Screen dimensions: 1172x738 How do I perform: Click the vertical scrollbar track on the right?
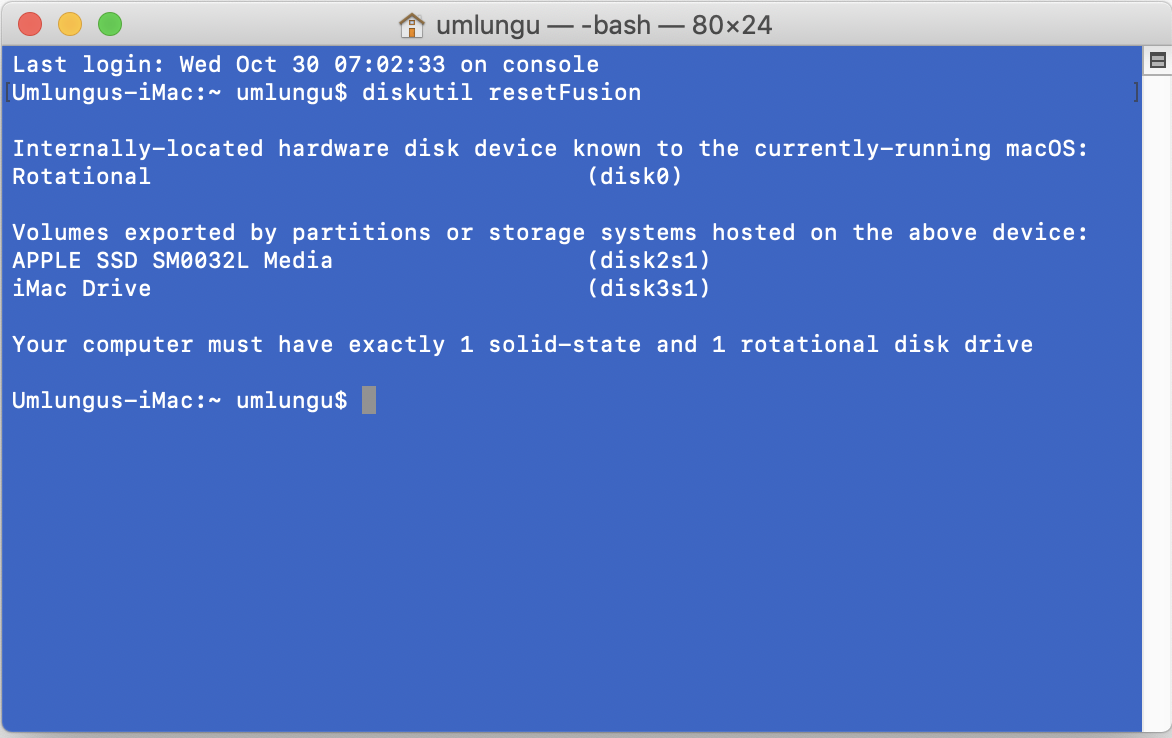coord(1156,400)
